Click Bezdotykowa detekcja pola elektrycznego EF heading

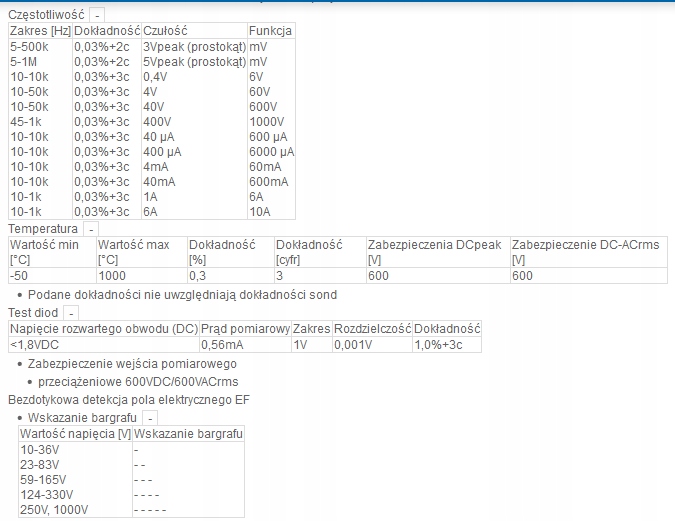[129, 400]
